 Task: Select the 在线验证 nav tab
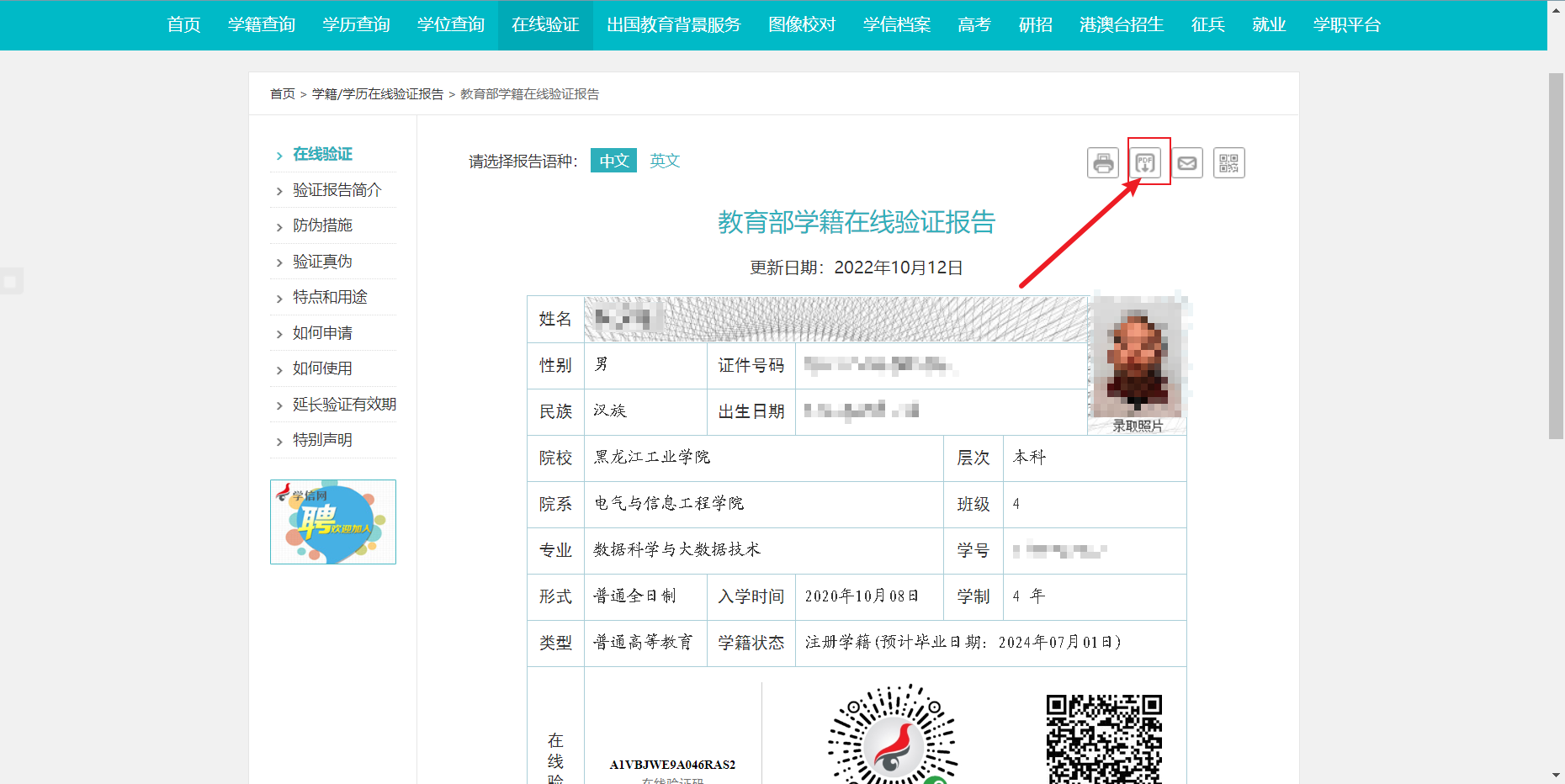tap(545, 25)
